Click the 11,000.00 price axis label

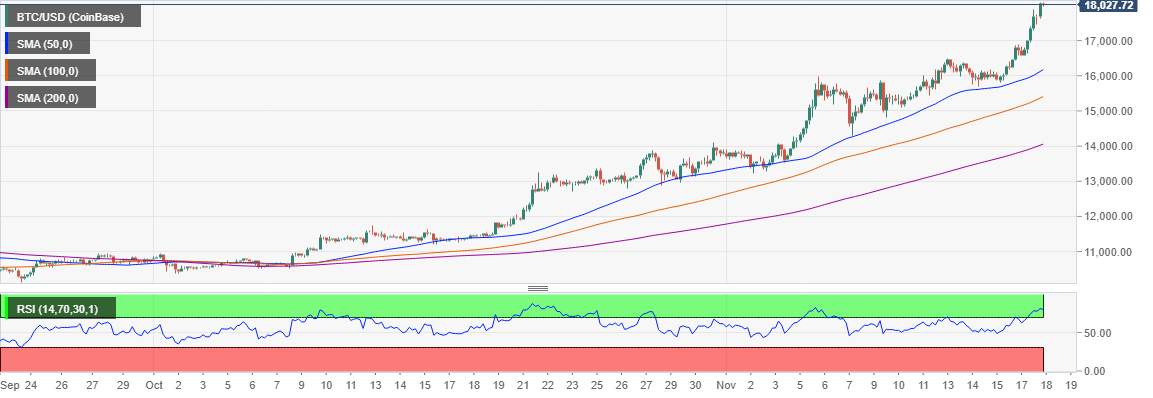[x=1110, y=252]
